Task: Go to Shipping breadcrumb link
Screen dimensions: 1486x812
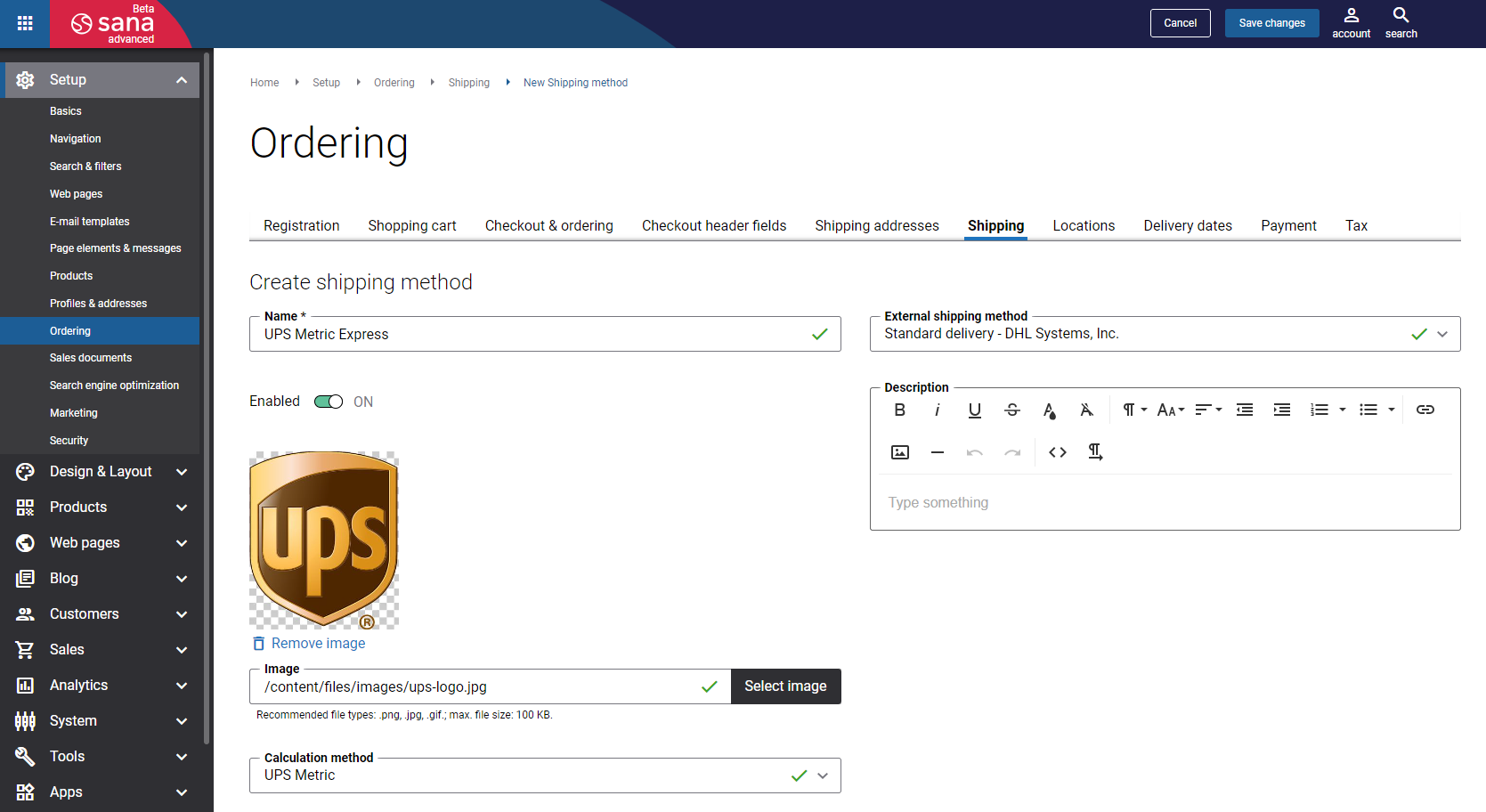Action: tap(468, 83)
